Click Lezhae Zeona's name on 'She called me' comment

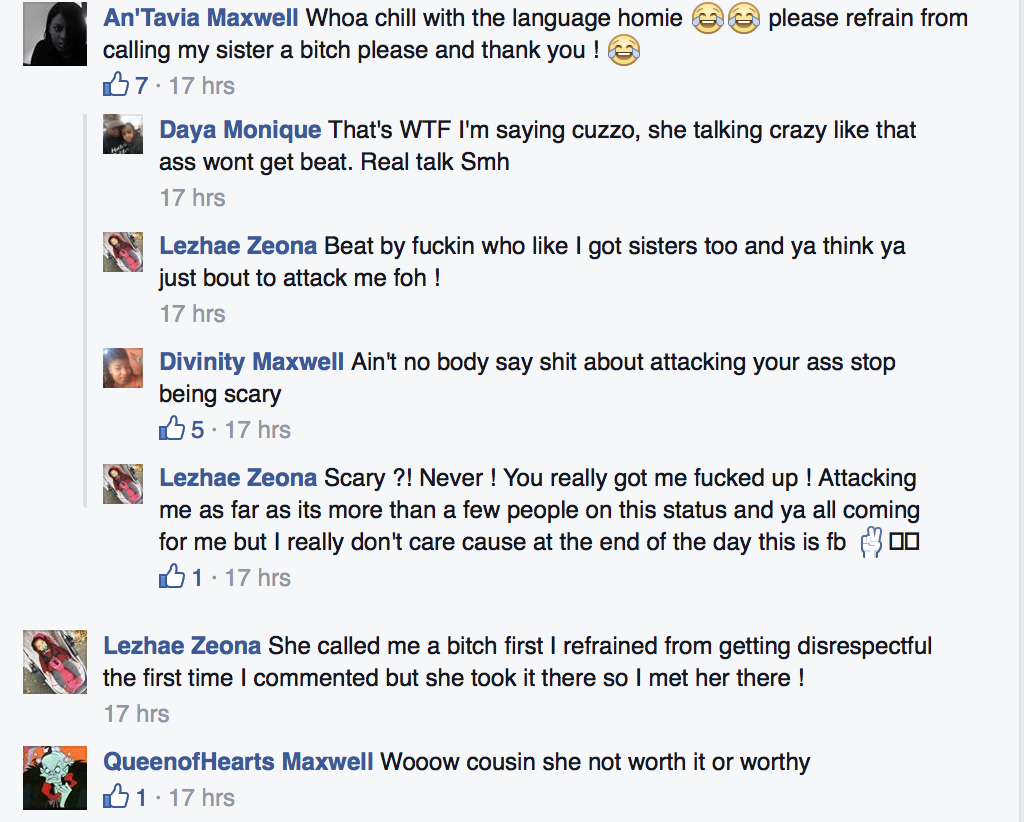[182, 646]
